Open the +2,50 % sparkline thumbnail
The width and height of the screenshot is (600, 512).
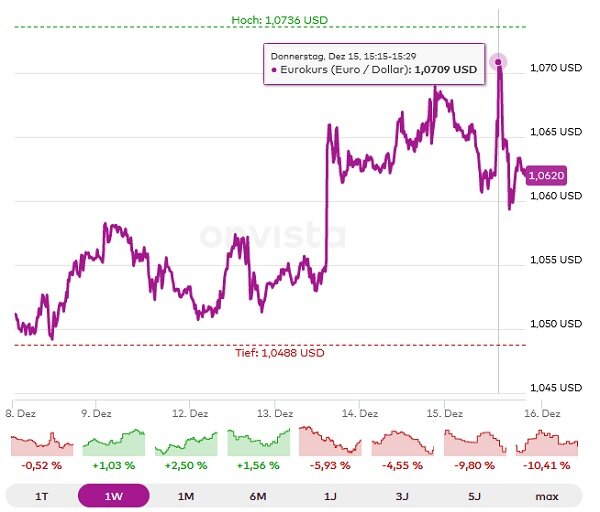(x=186, y=443)
